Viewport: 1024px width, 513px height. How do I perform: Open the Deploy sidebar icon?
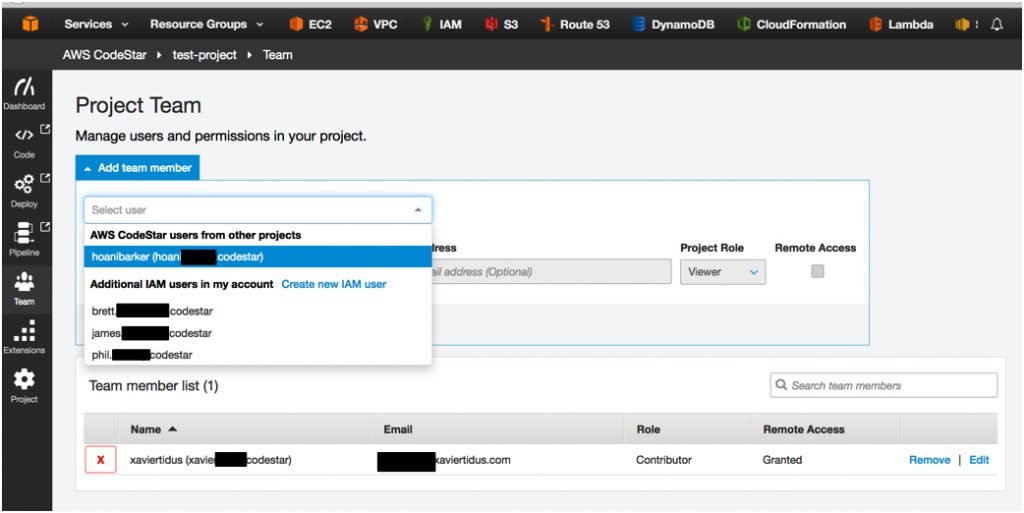coord(24,190)
